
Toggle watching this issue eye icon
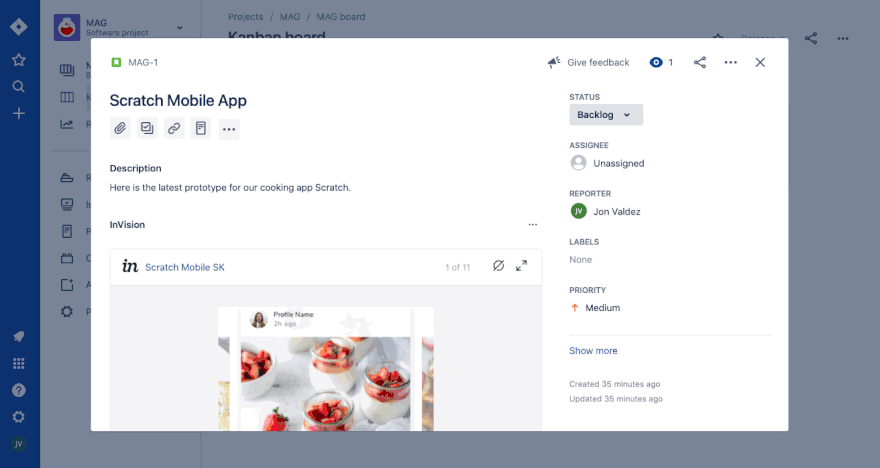point(656,62)
